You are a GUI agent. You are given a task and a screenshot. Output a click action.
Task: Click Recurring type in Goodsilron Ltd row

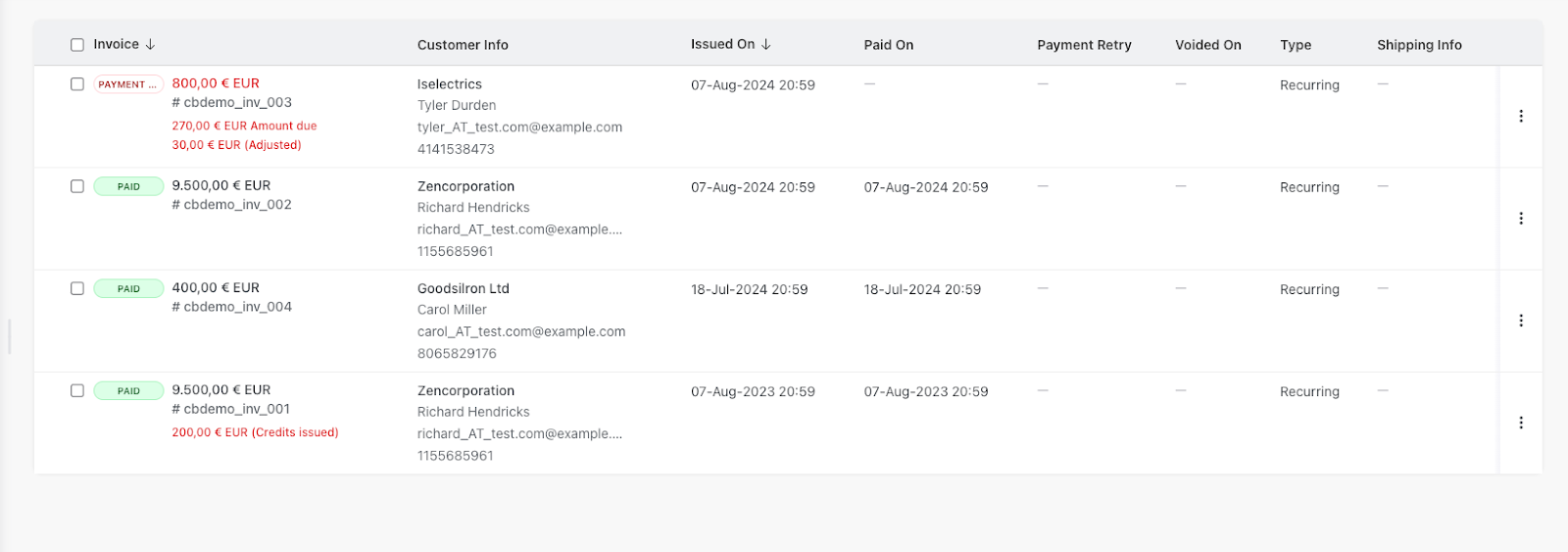1309,289
